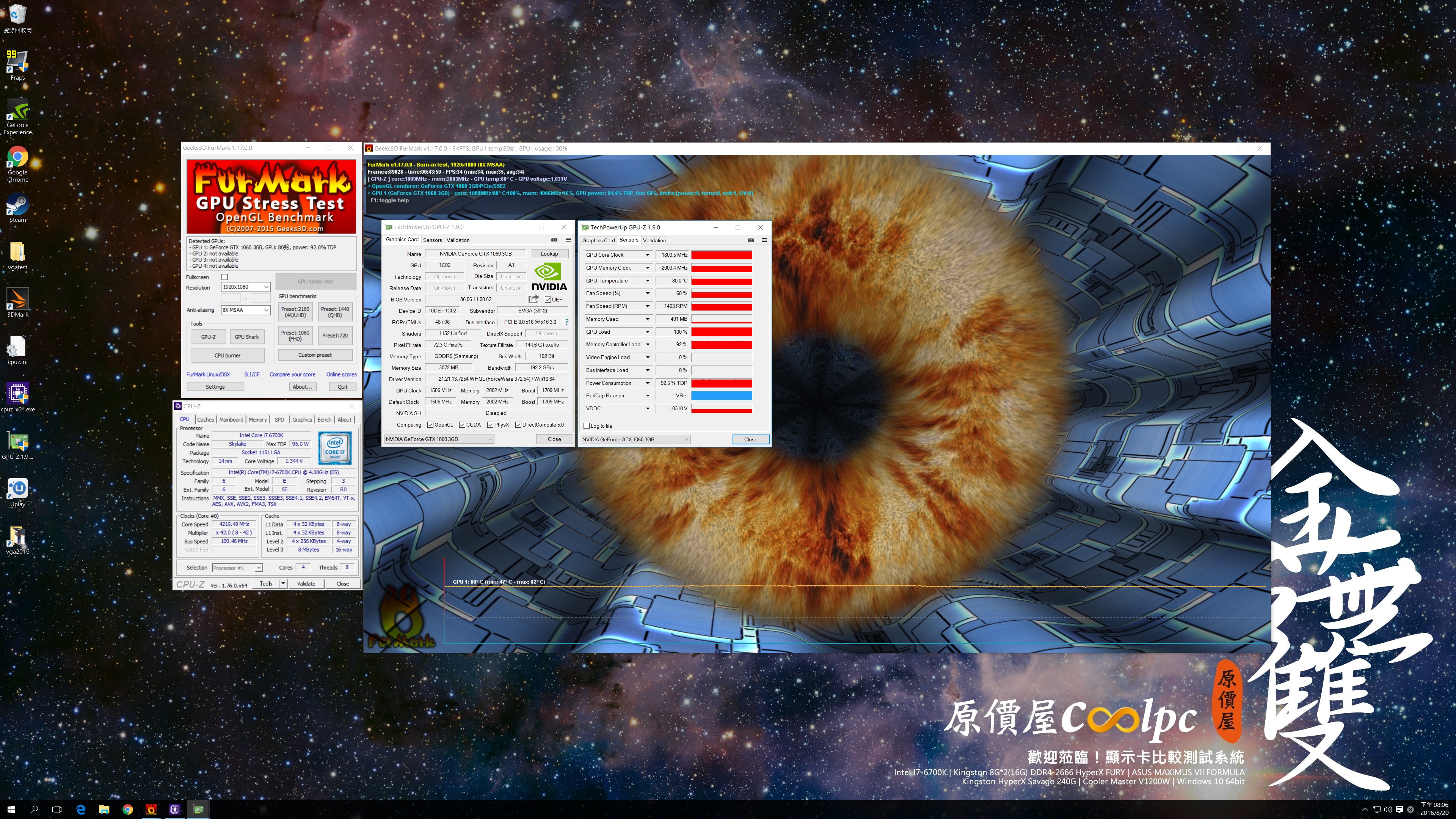1456x819 pixels.
Task: Expand the GPU Temperature sensor dropdown
Action: coord(647,281)
